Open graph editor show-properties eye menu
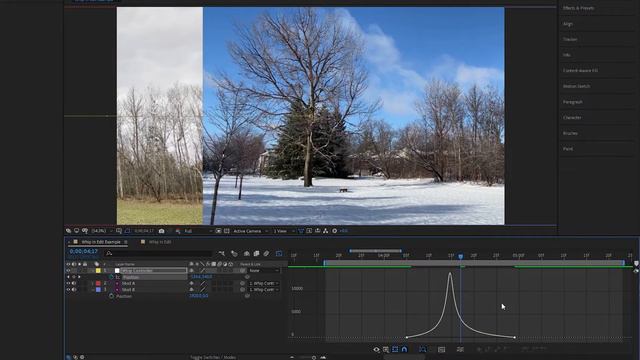This screenshot has width=640, height=360. [376, 349]
